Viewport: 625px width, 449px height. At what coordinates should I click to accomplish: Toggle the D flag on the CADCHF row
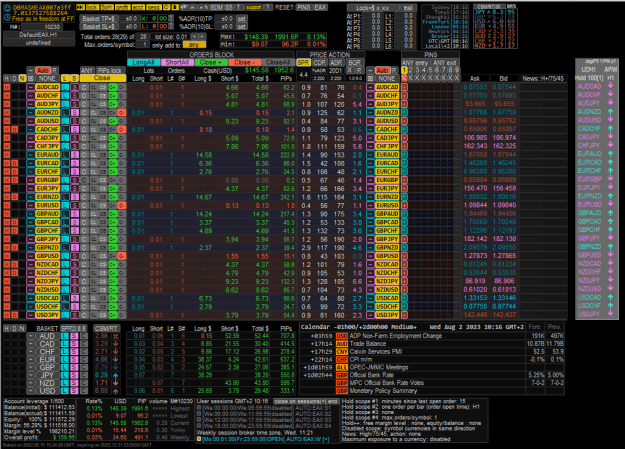click(14, 129)
